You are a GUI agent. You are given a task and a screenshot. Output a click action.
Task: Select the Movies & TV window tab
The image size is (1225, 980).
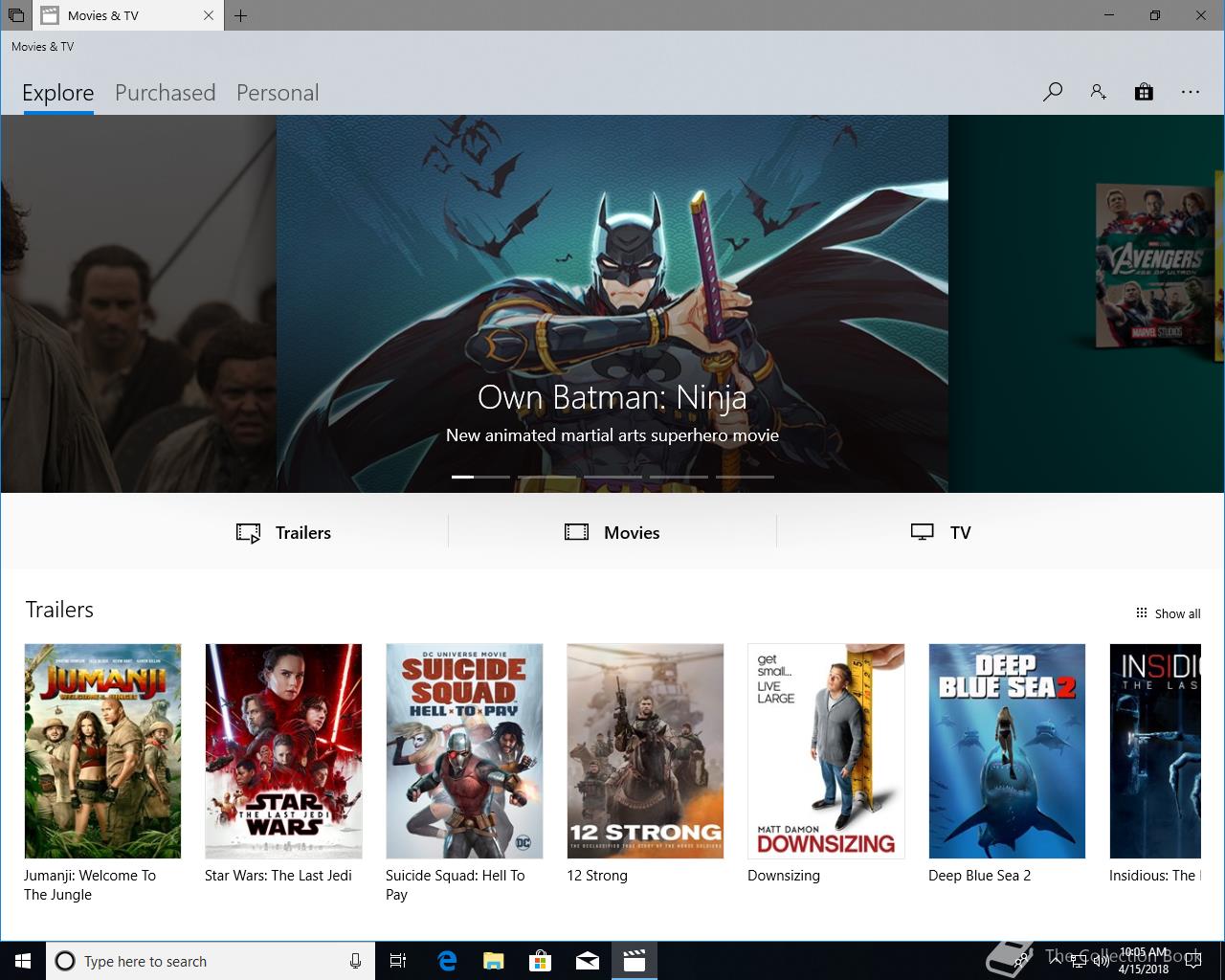(127, 15)
